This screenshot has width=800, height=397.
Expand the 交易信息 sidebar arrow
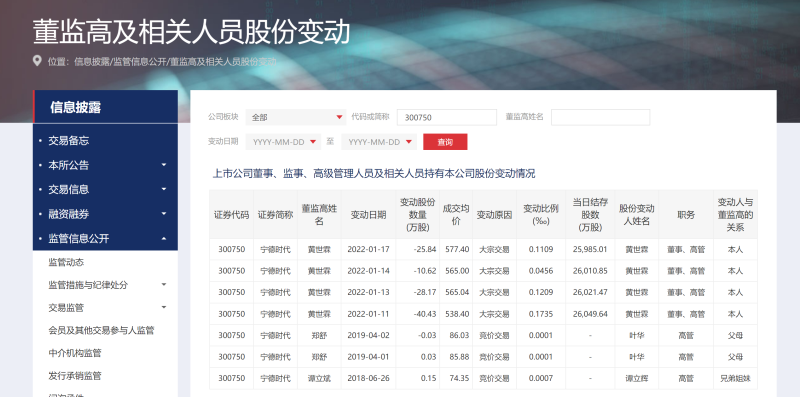click(x=164, y=189)
